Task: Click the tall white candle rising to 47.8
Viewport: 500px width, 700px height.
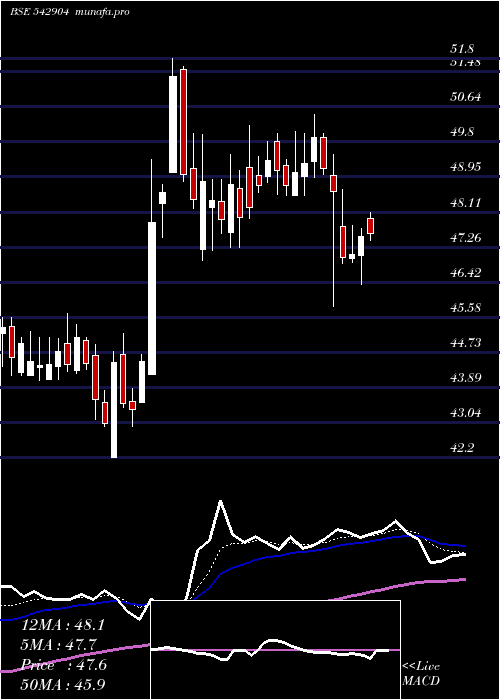Action: [152, 298]
